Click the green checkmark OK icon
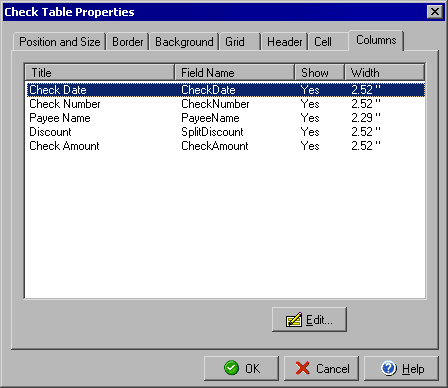The width and height of the screenshot is (448, 388). 231,368
